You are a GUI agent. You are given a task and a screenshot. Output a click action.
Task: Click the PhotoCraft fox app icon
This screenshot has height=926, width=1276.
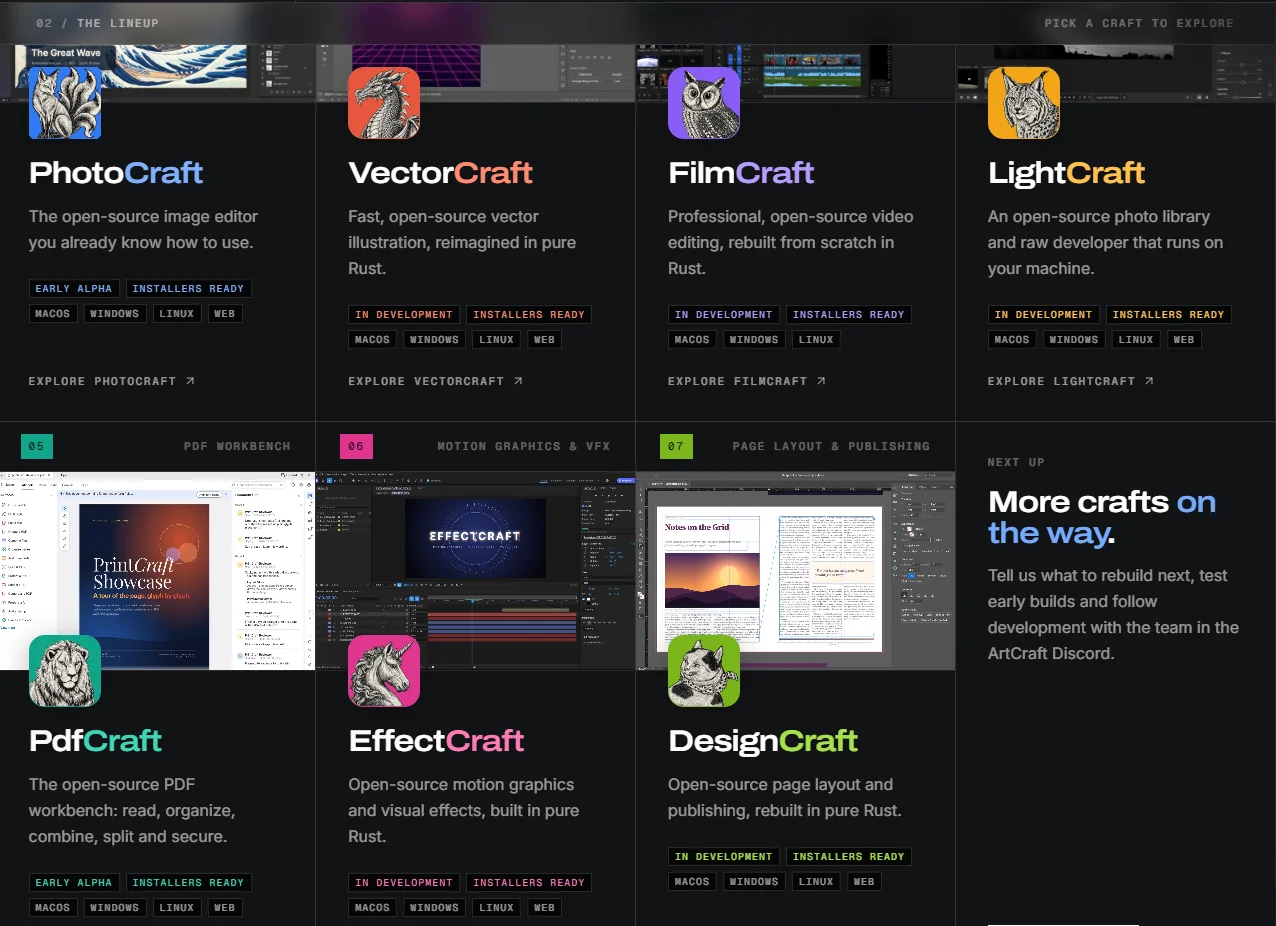click(65, 103)
